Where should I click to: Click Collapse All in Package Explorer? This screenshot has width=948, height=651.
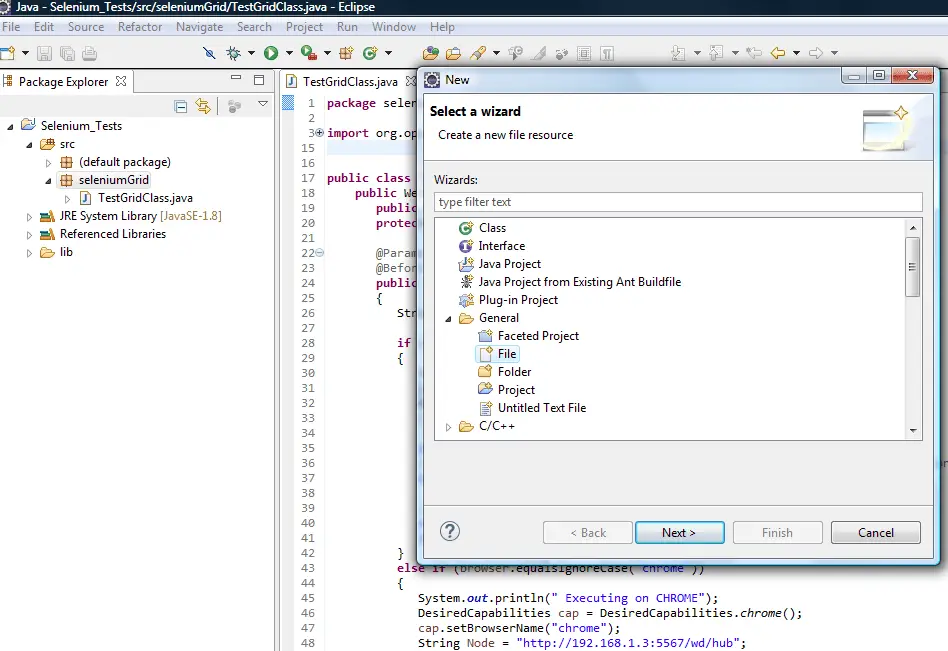click(x=181, y=106)
